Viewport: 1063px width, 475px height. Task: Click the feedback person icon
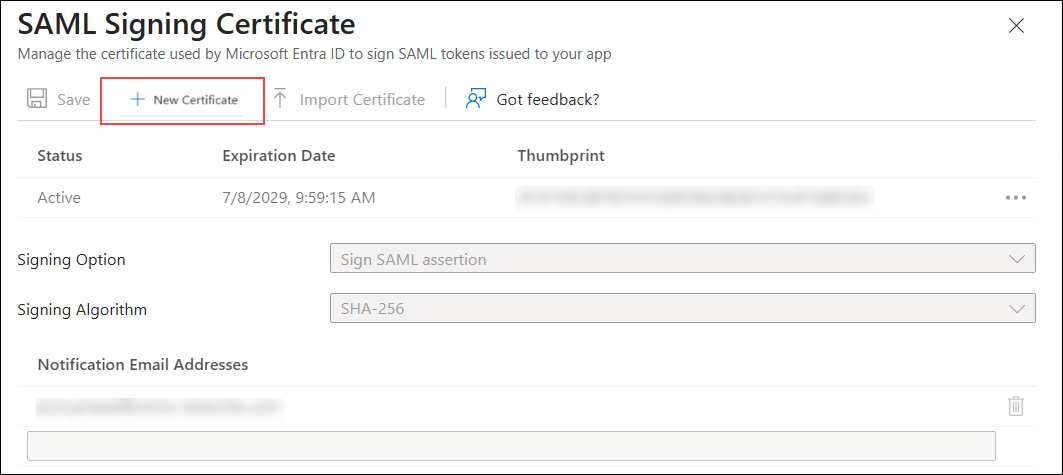476,99
